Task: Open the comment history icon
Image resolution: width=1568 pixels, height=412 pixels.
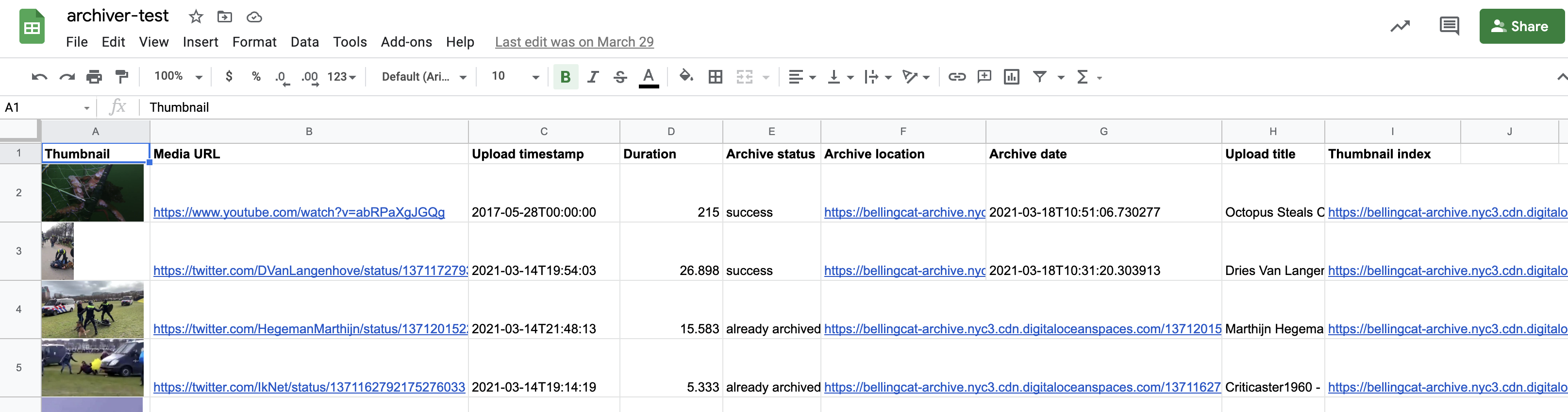Action: pyautogui.click(x=1449, y=26)
